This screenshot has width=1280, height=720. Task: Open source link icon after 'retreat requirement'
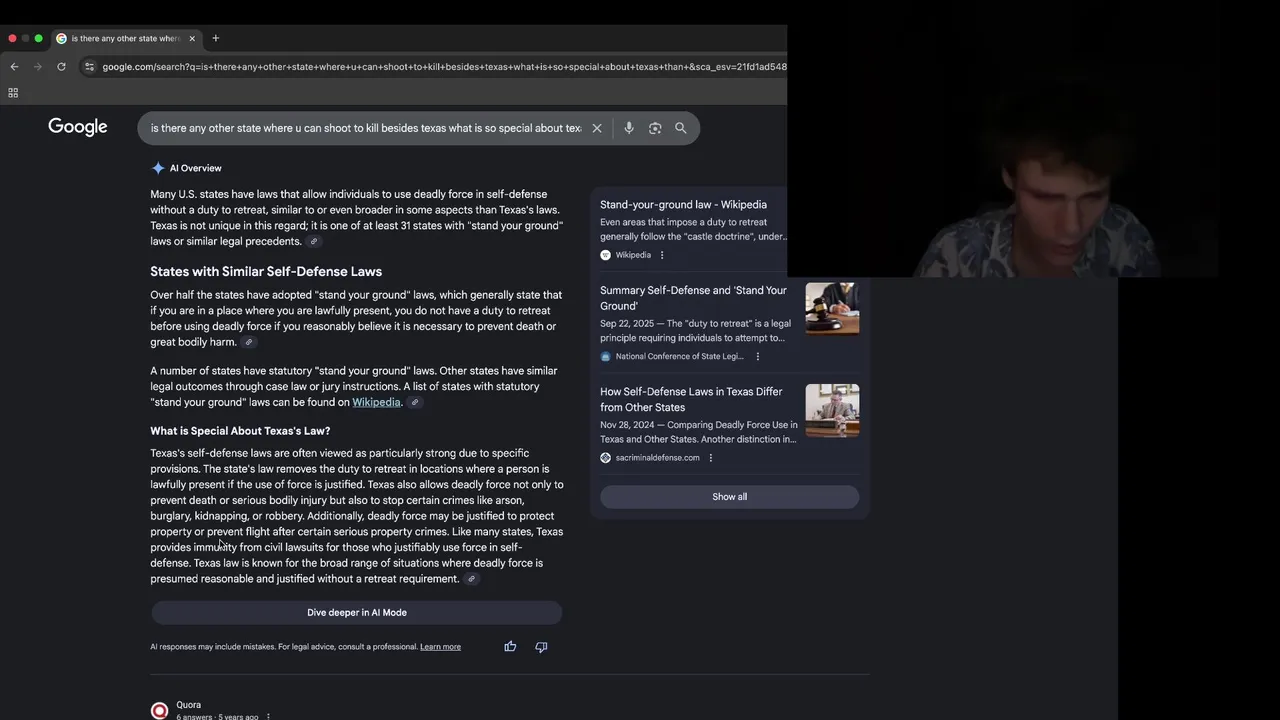pos(472,579)
